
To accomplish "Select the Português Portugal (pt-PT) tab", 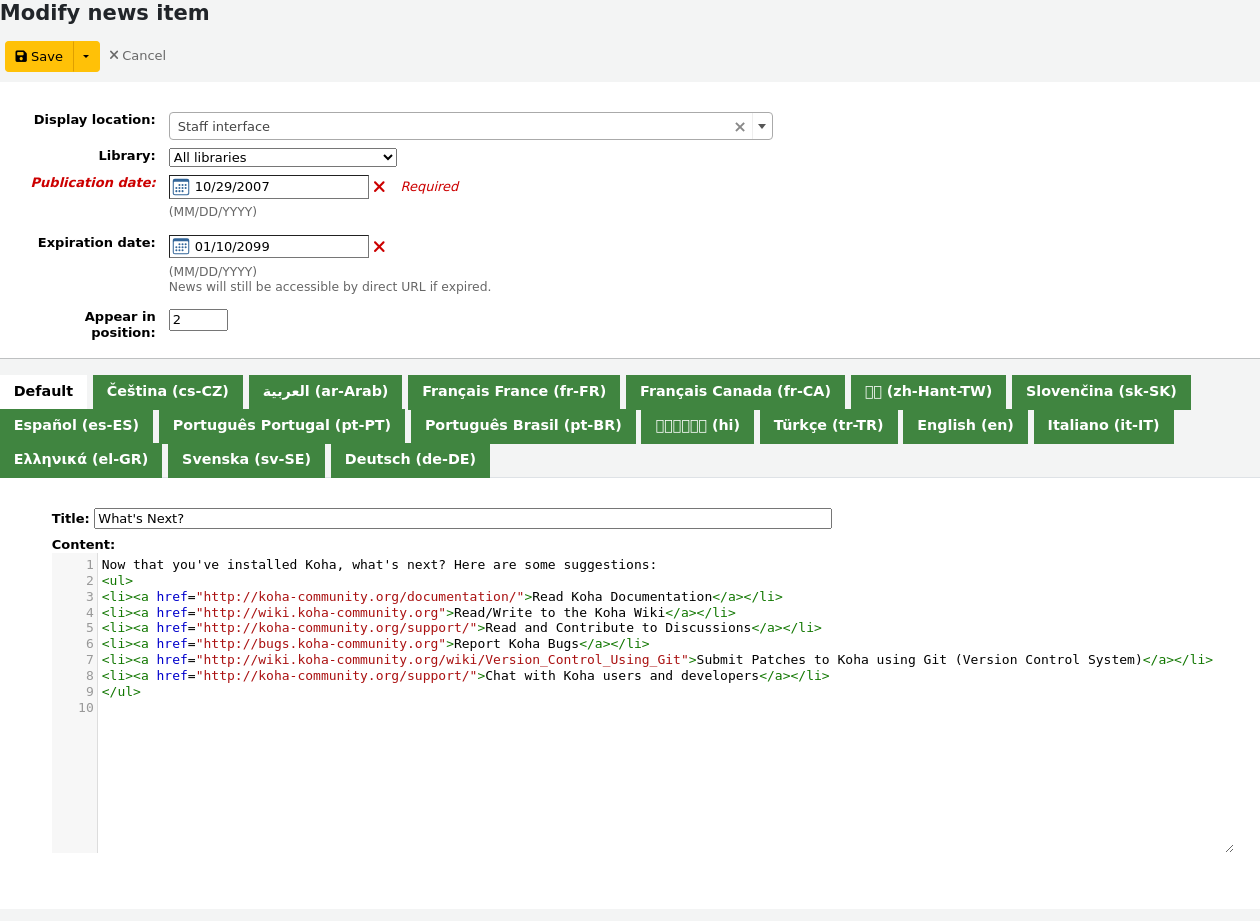I will (282, 426).
